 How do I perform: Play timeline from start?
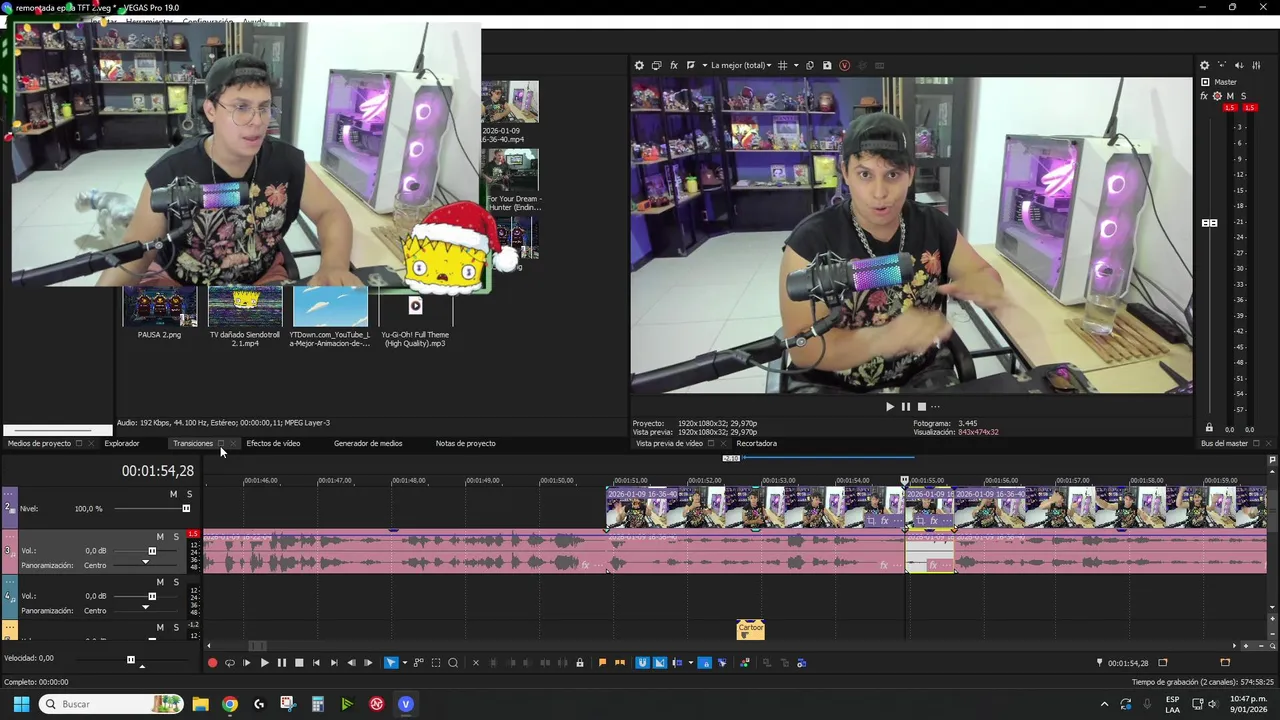(x=247, y=662)
